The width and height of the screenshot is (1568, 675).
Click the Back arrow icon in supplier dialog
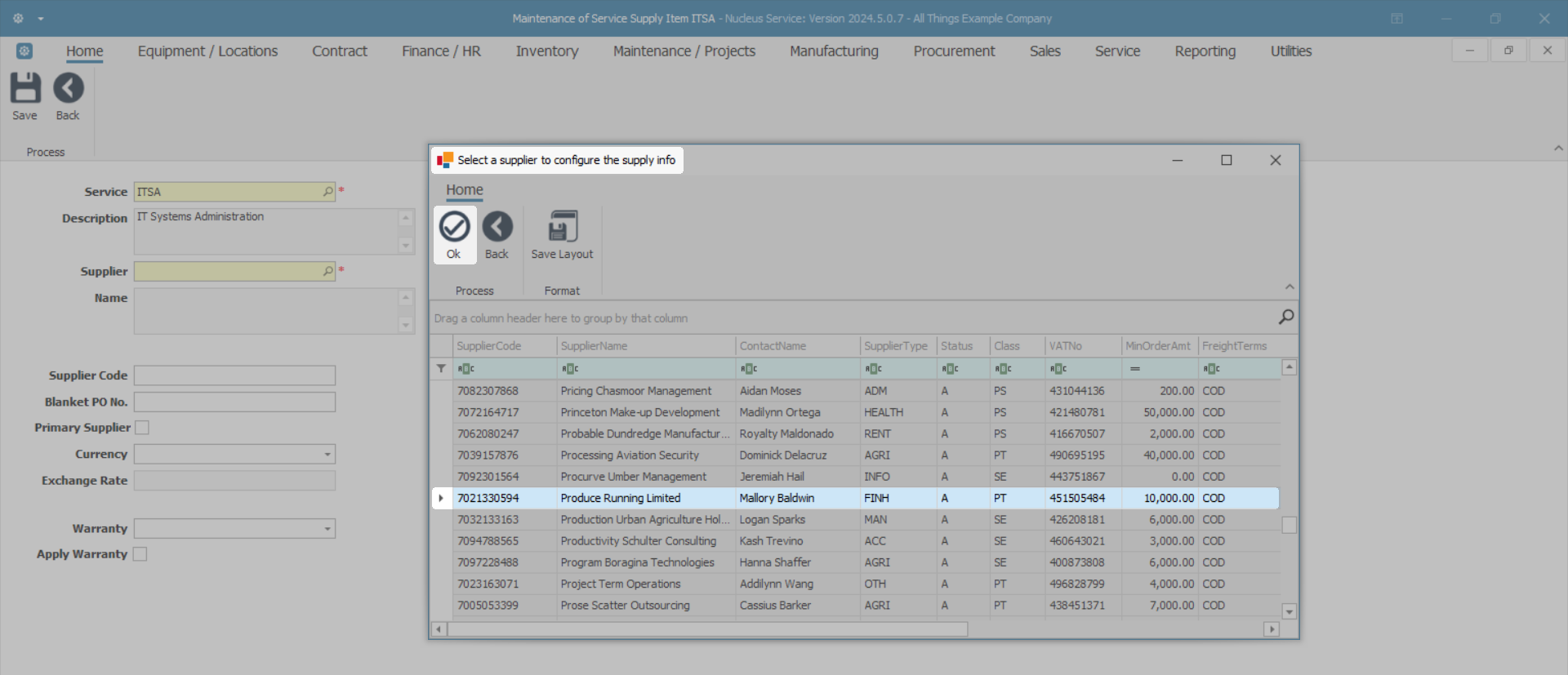point(497,227)
